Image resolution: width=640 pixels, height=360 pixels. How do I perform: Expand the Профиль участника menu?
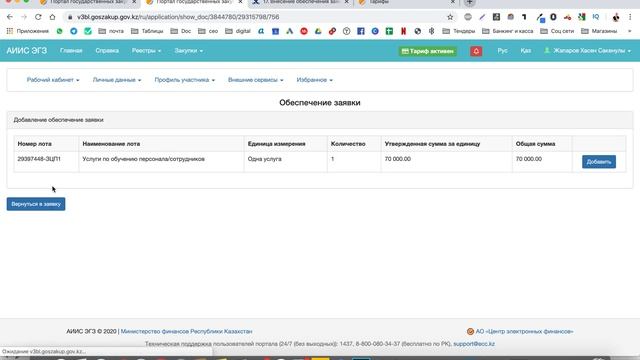(x=184, y=80)
